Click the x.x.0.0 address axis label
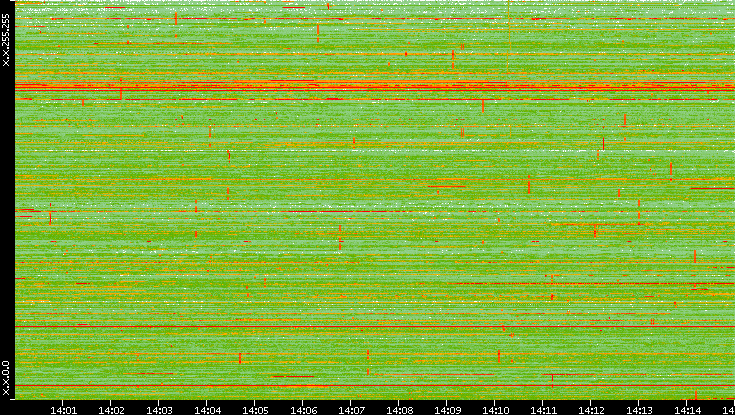This screenshot has width=735, height=415. 6,378
